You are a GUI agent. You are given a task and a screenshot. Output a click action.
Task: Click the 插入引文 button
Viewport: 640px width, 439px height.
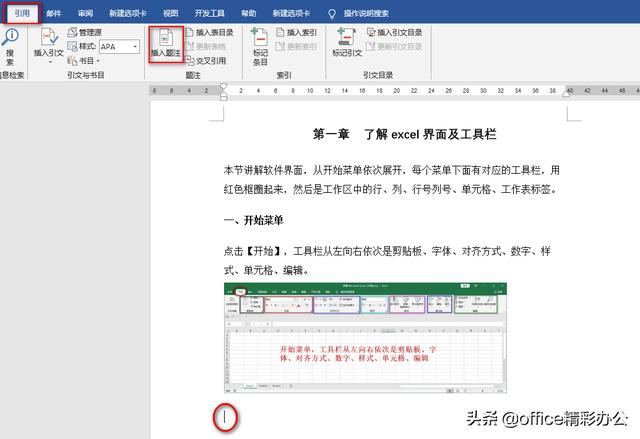pos(49,46)
